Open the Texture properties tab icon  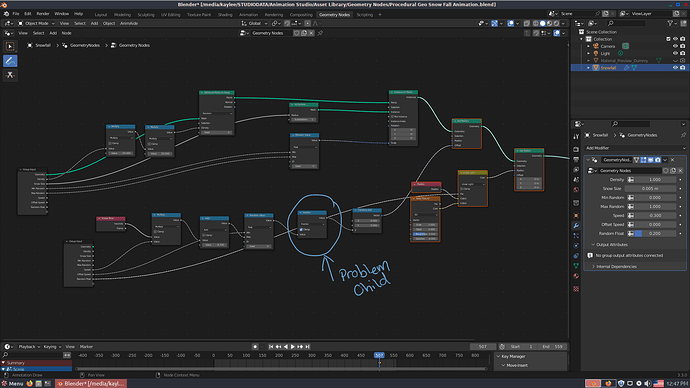[576, 289]
